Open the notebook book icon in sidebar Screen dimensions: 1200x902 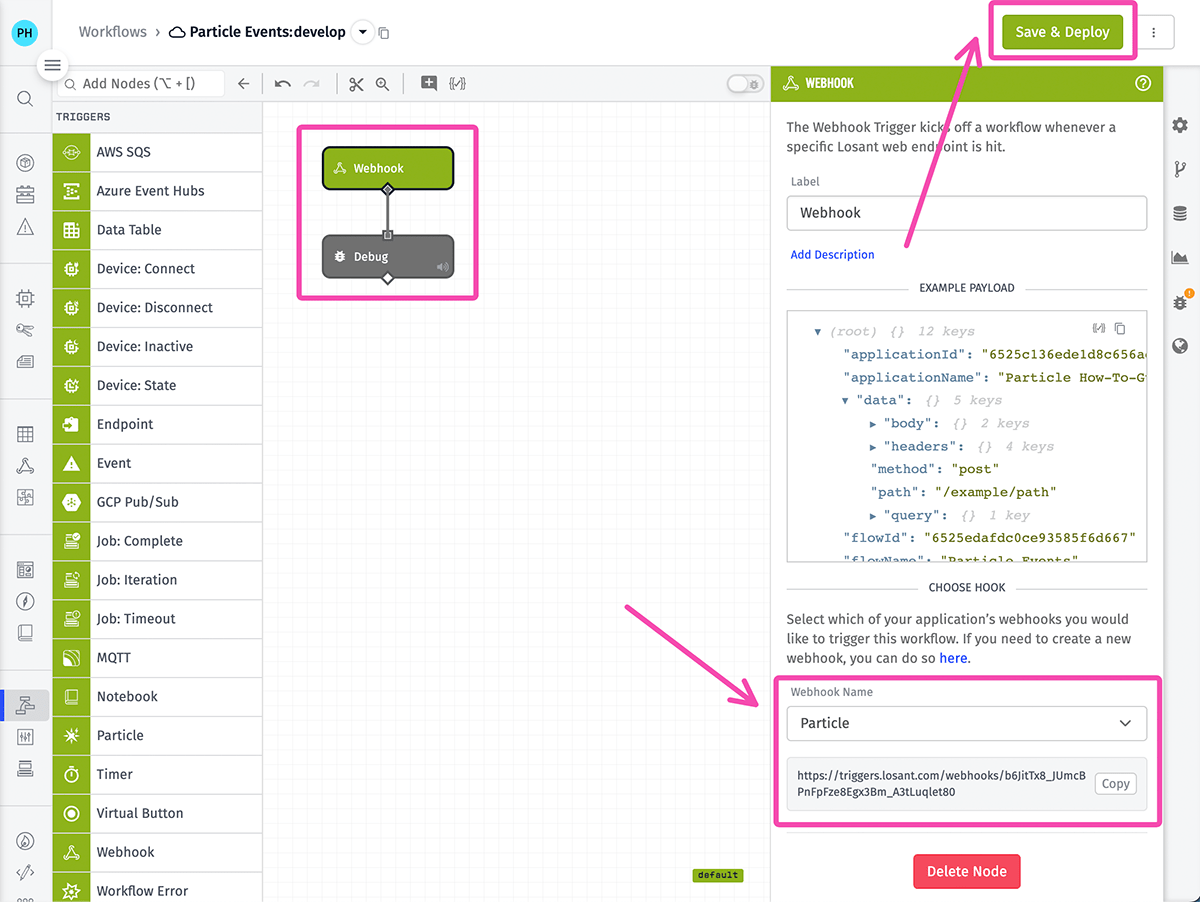pyautogui.click(x=25, y=633)
